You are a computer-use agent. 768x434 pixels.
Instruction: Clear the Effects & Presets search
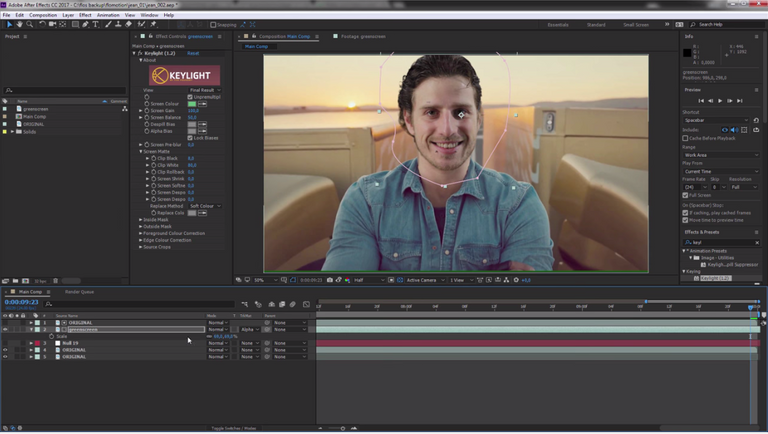click(x=757, y=243)
